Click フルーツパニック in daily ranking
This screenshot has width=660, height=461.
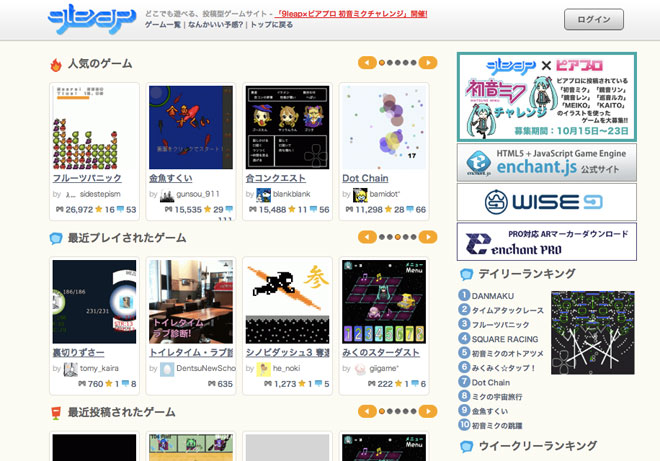click(500, 325)
